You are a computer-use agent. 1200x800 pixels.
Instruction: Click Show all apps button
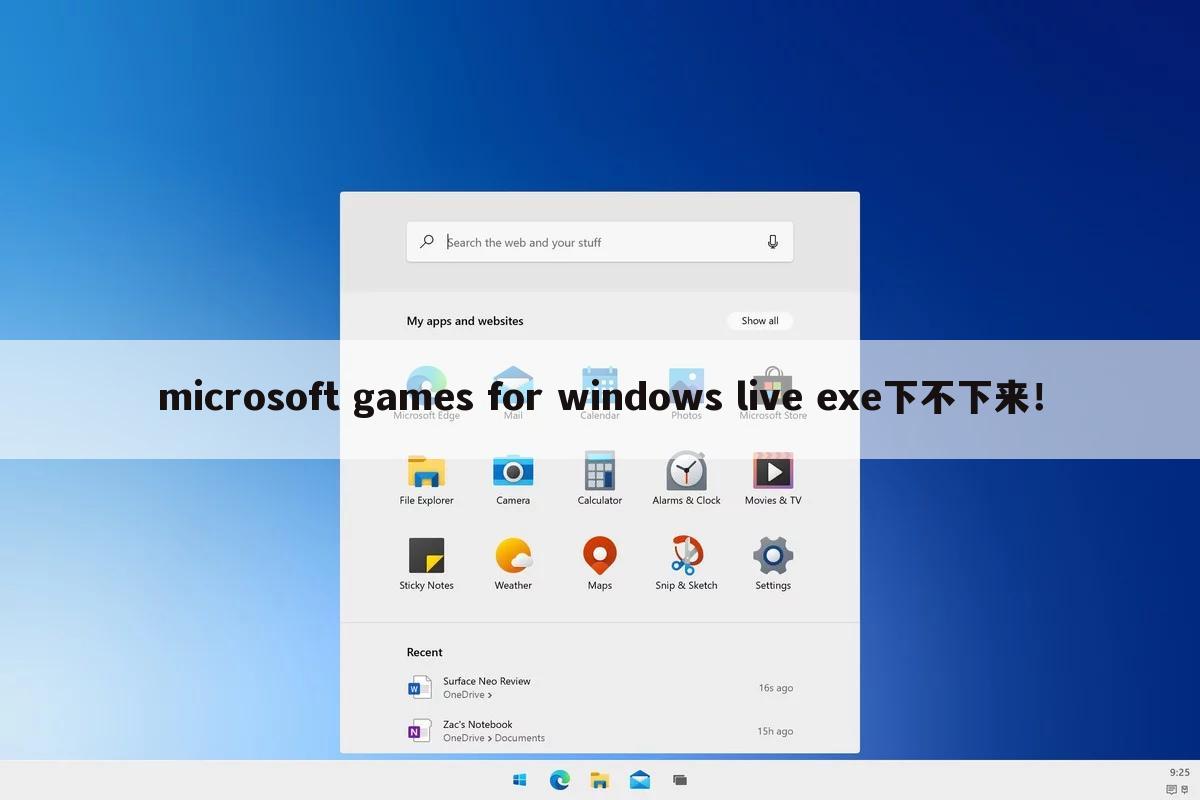coord(760,321)
